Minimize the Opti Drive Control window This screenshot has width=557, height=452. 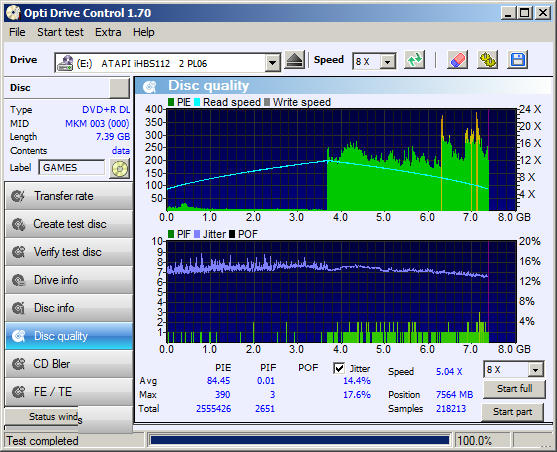coord(508,13)
